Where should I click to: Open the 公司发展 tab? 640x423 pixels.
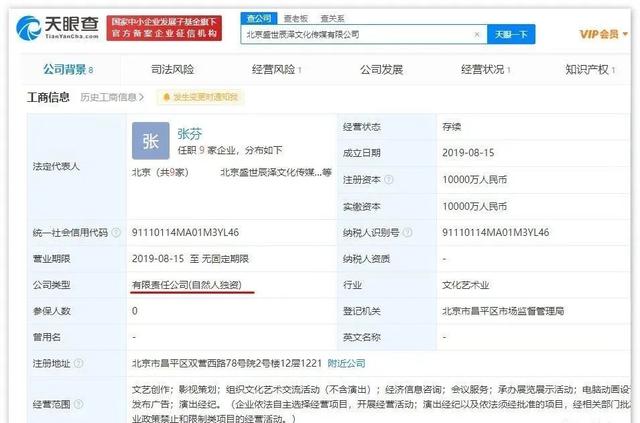[381, 70]
